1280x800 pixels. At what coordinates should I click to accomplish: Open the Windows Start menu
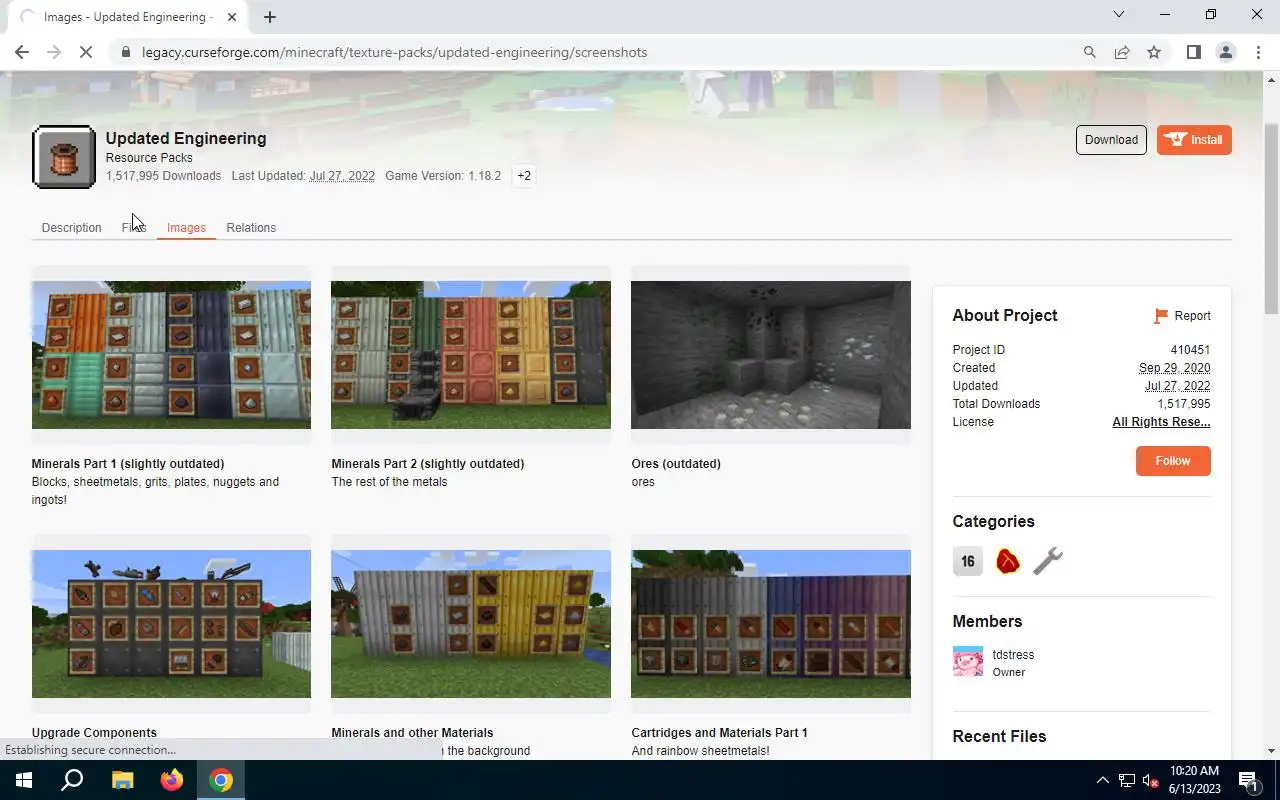[24, 780]
